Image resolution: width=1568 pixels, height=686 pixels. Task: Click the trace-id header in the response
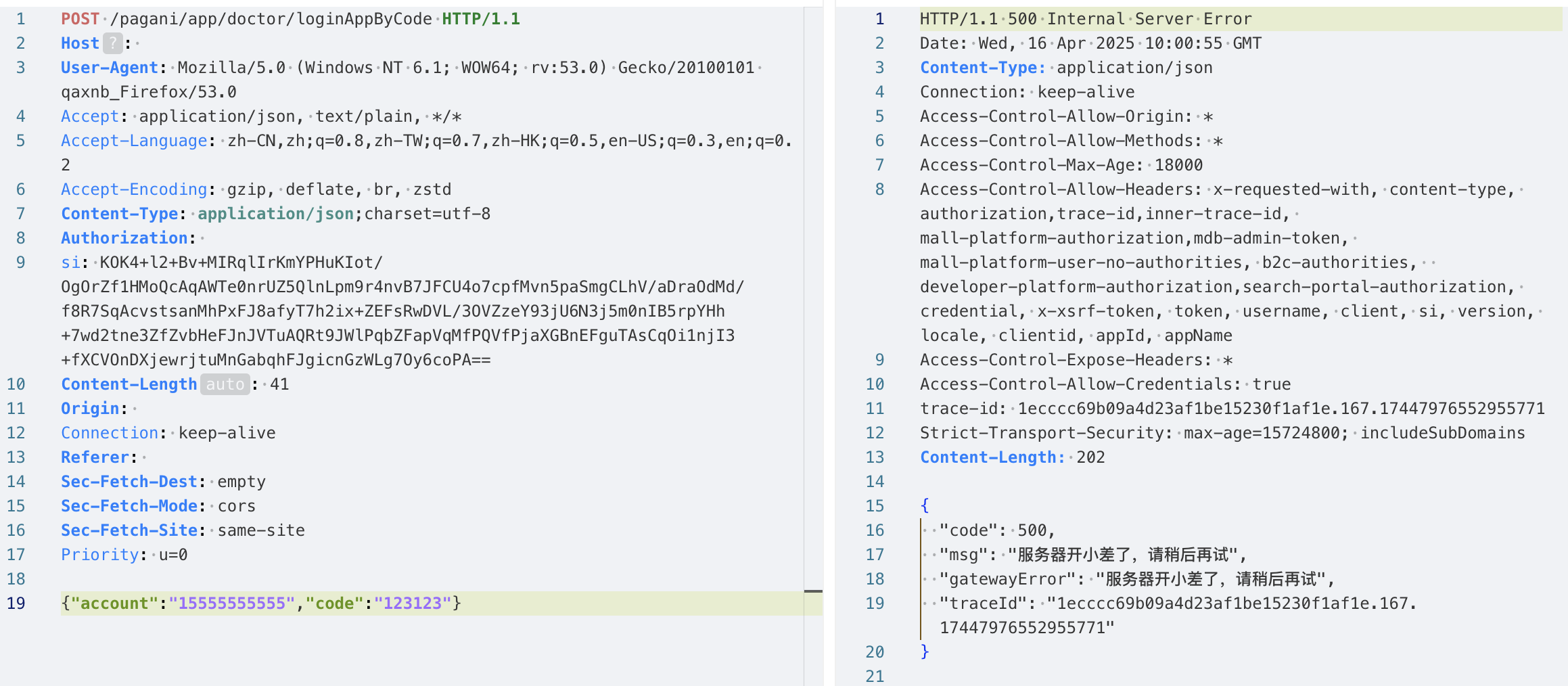click(x=963, y=409)
